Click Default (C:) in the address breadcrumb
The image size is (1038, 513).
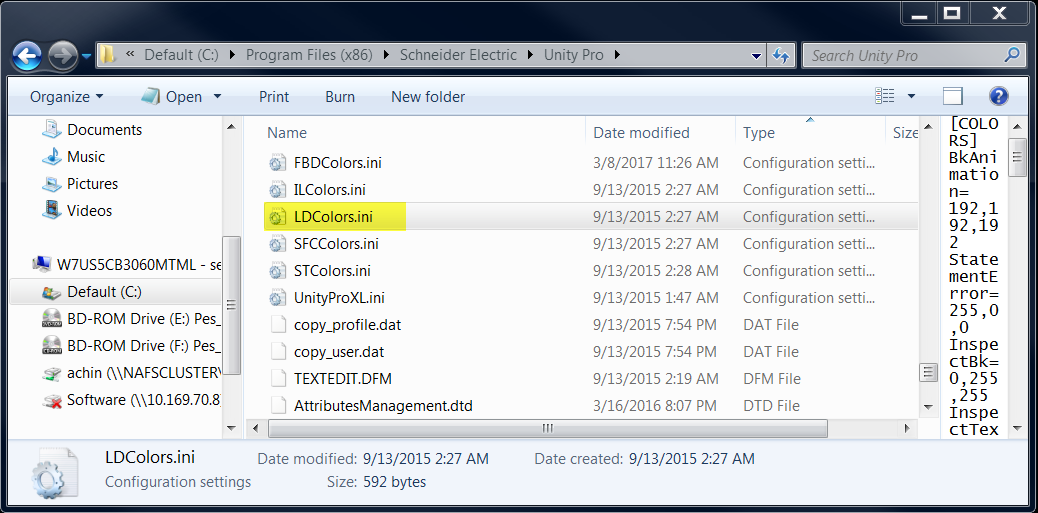(181, 56)
